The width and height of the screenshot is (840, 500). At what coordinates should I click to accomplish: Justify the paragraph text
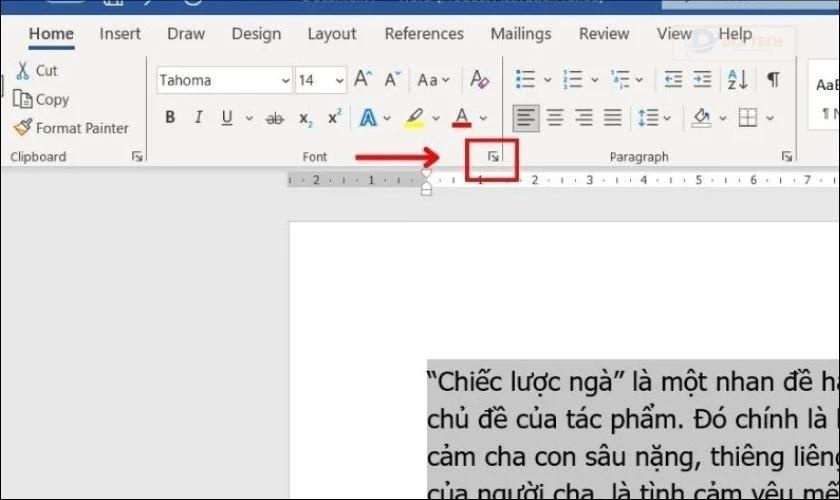click(612, 117)
